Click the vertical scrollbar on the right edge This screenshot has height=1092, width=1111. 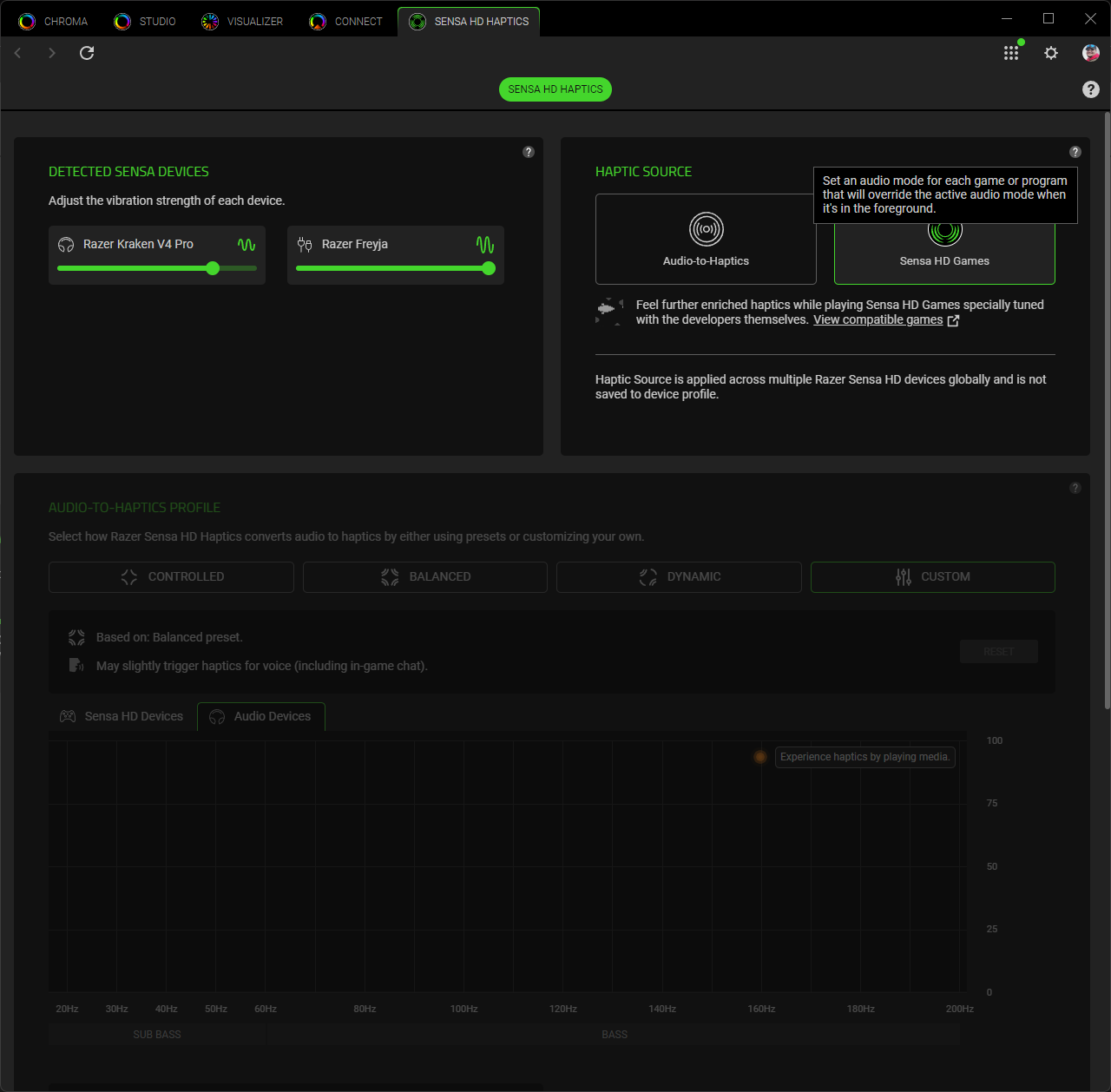(1107, 410)
